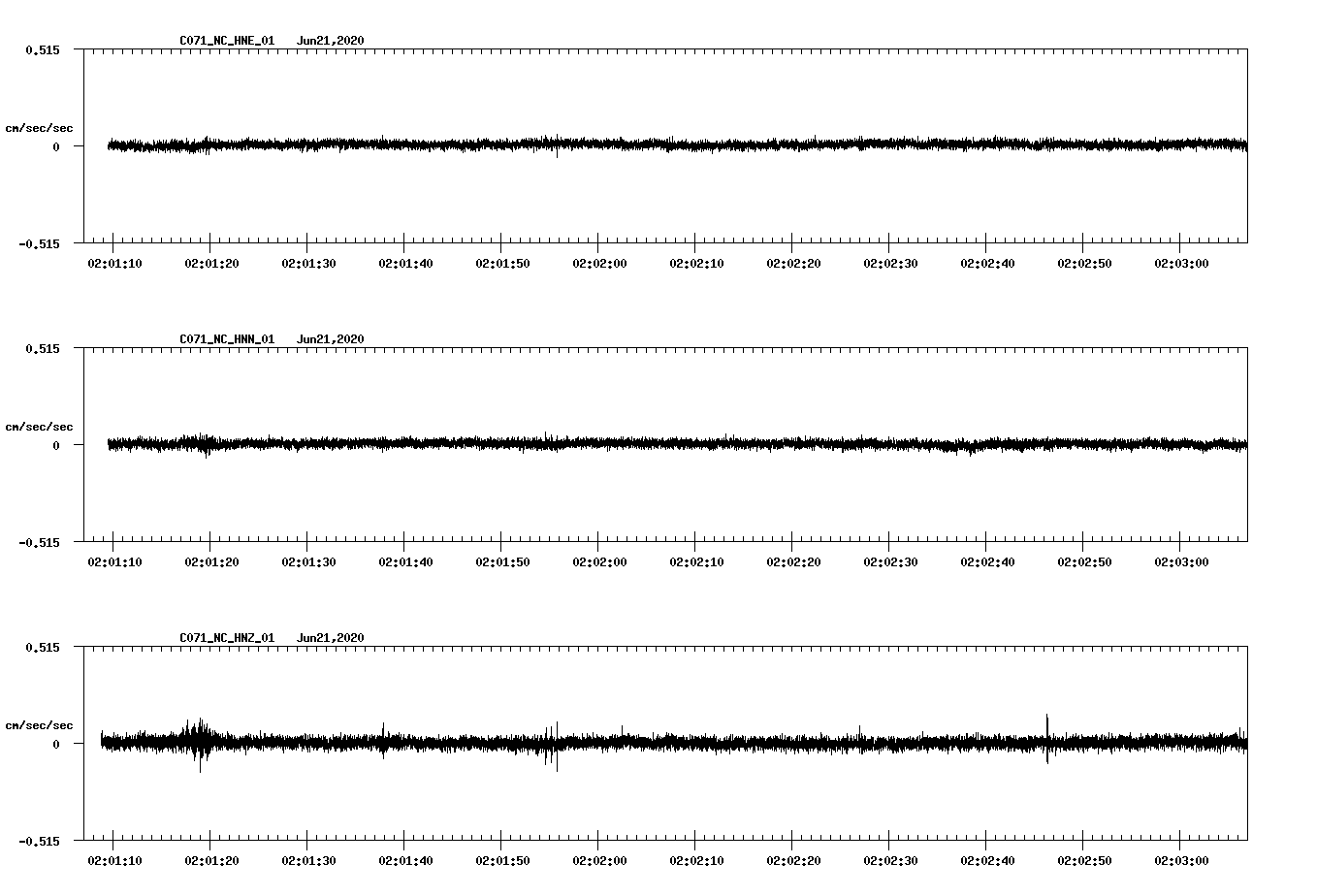The image size is (1317, 896).
Task: Click 02:03:00 time label under HNZ plot
Action: (x=1181, y=861)
